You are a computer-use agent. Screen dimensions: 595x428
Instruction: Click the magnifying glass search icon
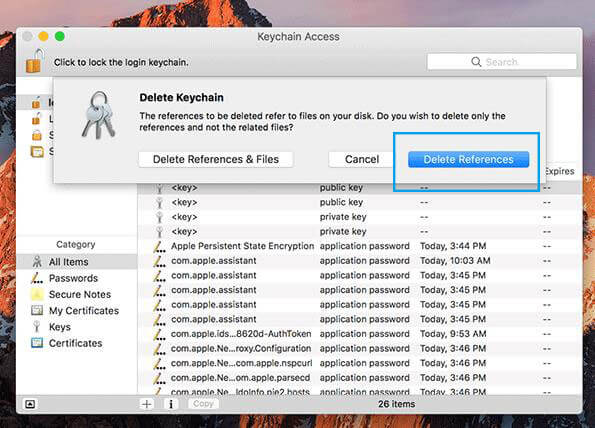pyautogui.click(x=476, y=61)
